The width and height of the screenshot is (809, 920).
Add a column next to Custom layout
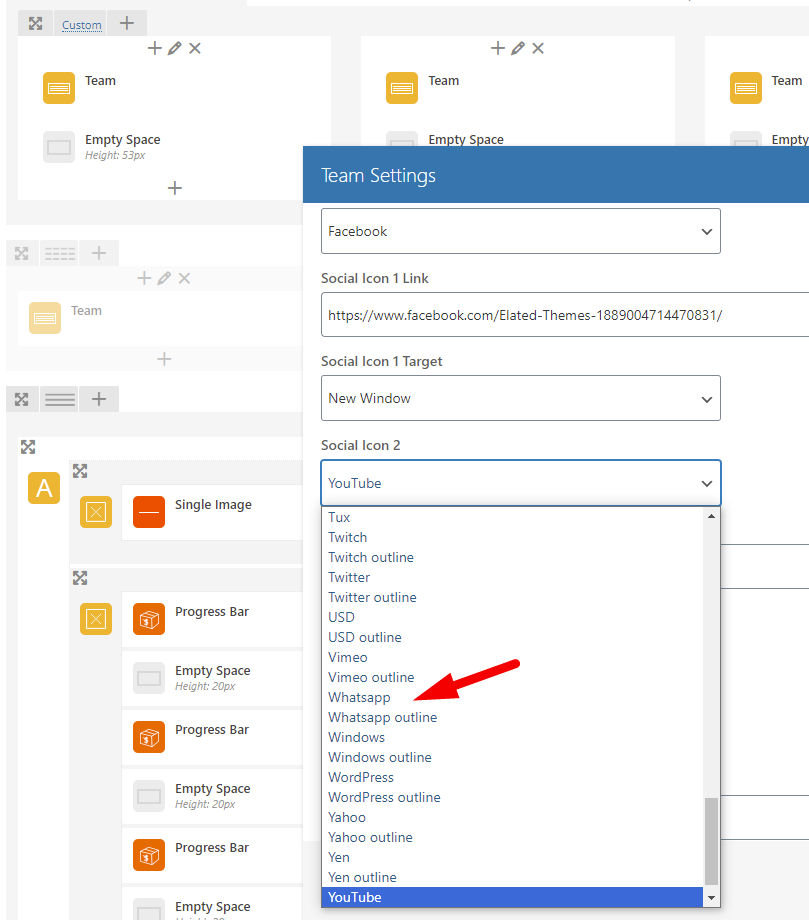click(127, 23)
